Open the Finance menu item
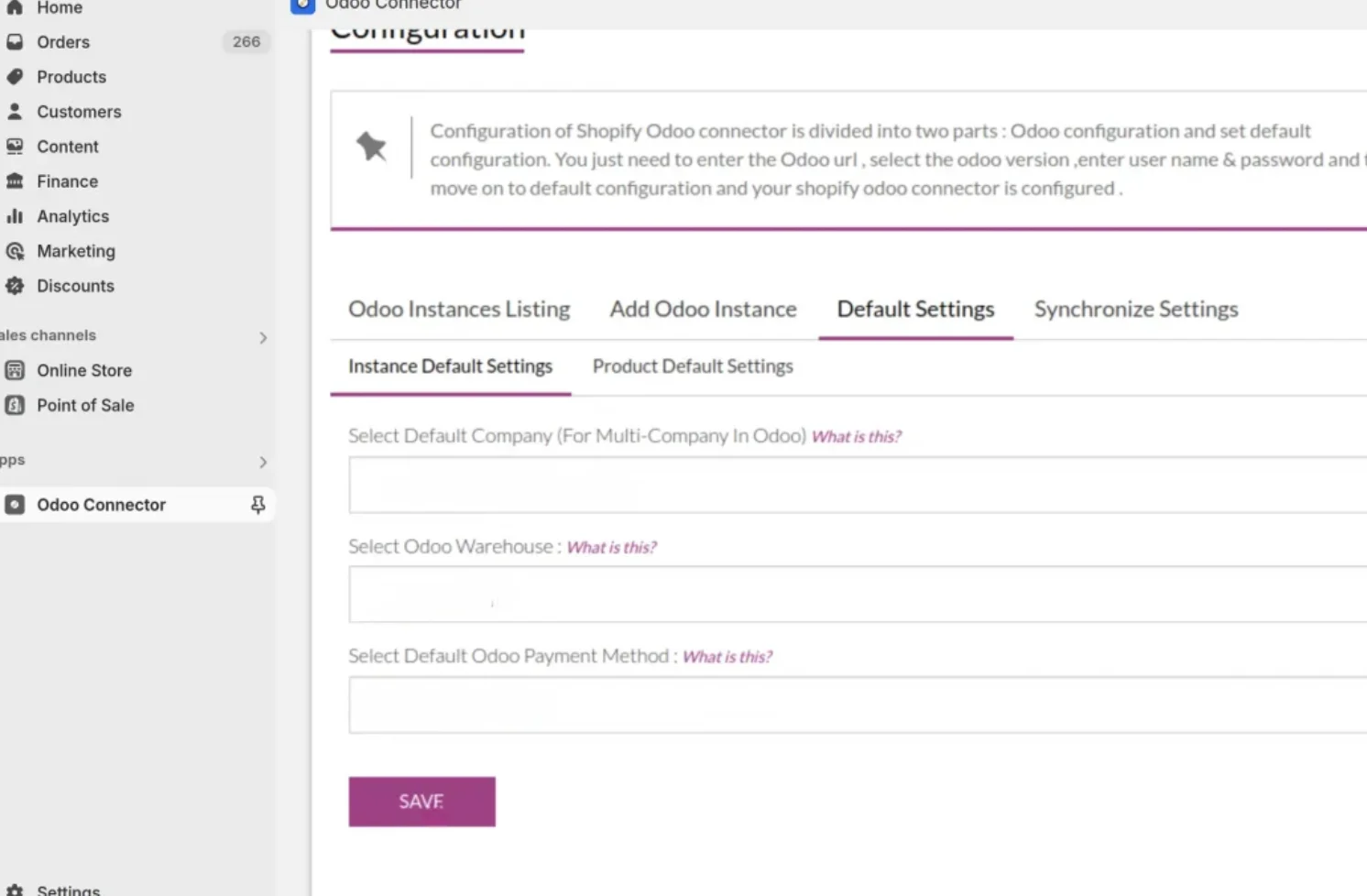This screenshot has width=1367, height=896. click(x=67, y=181)
